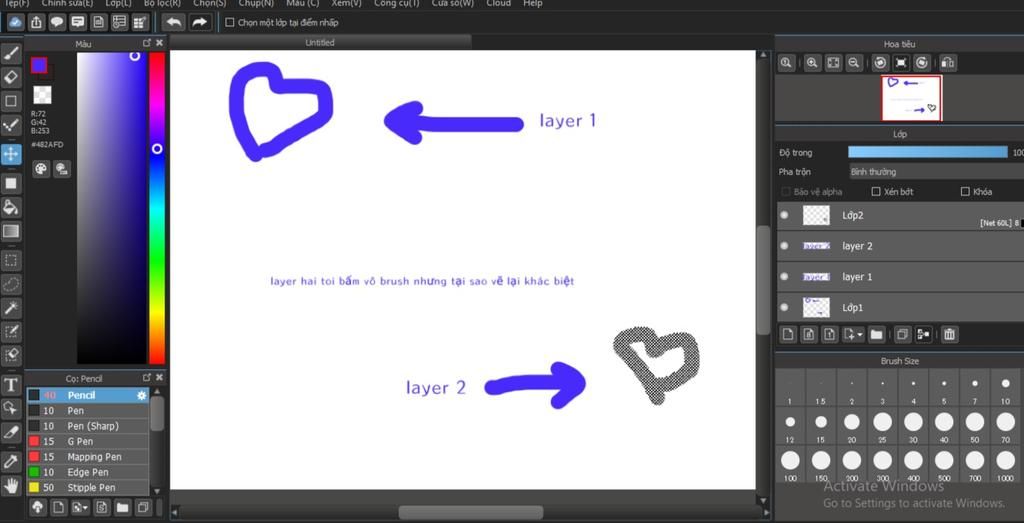Select the Brush tool in left toolbar
This screenshot has width=1024, height=523.
point(11,54)
